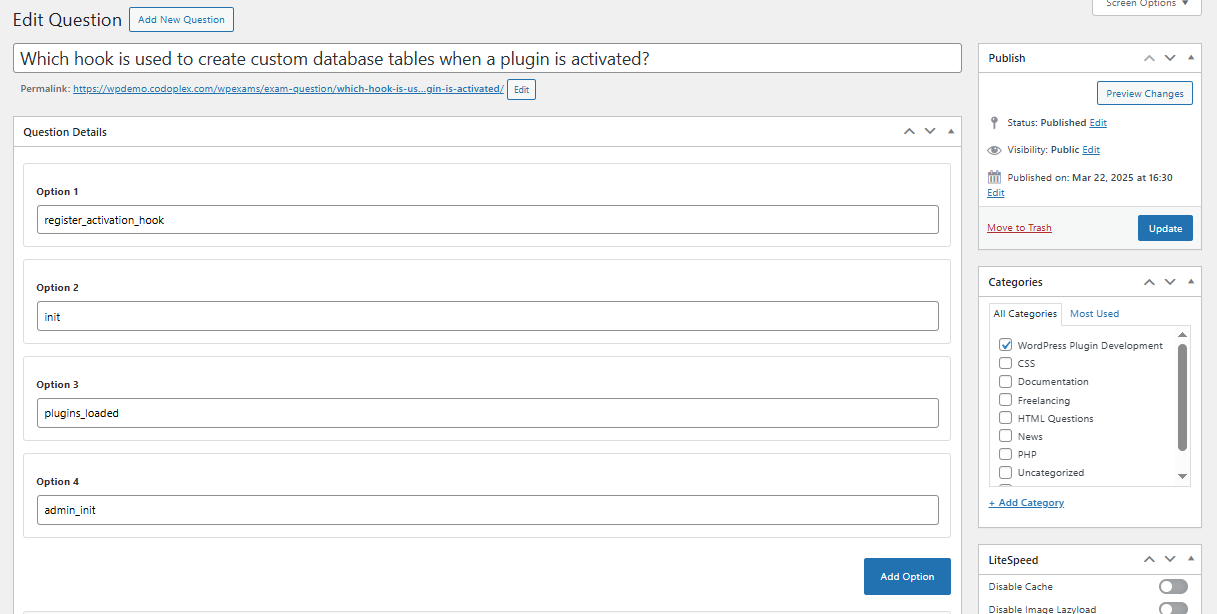Screen dimensions: 1217x614
Task: Move Categories panel down with arrow icon
Action: [1170, 282]
